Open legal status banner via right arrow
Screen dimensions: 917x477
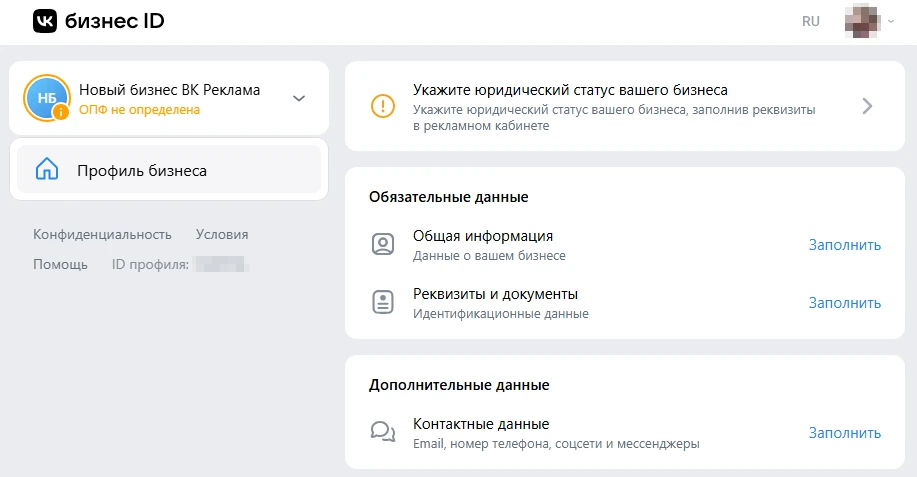tap(867, 106)
